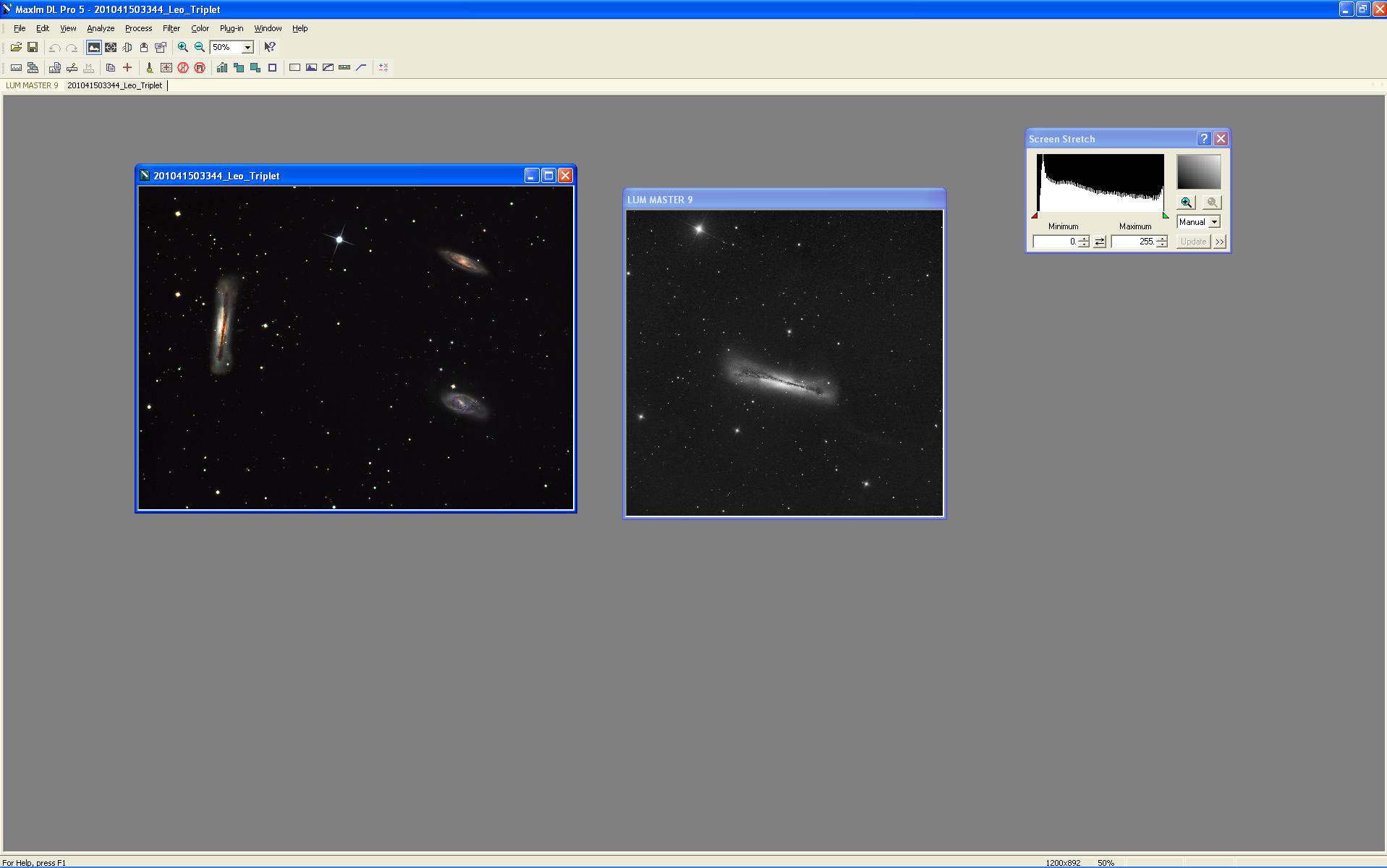Open the Pixel Math plus-minus icon
Image resolution: width=1387 pixels, height=868 pixels.
click(x=383, y=67)
